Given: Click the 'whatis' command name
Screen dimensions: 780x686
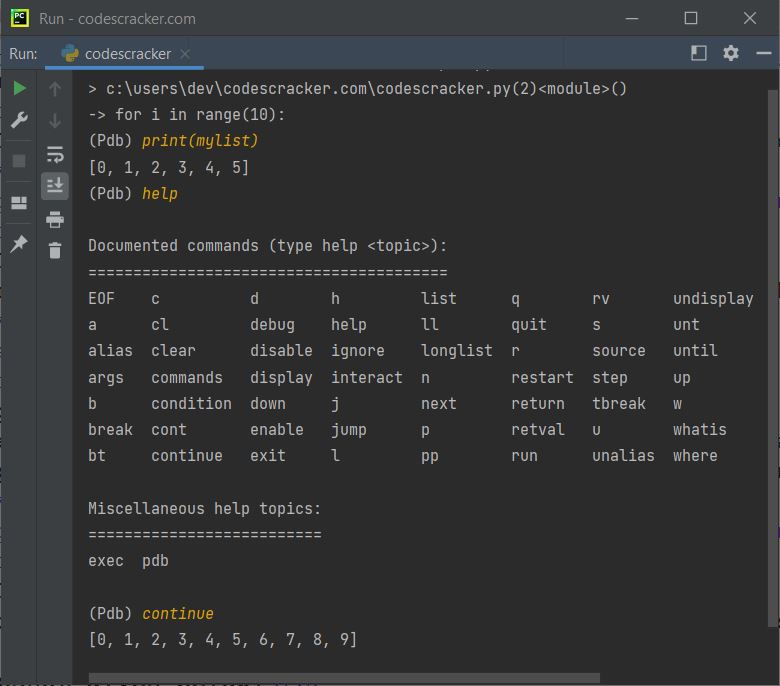Looking at the screenshot, I should (699, 429).
